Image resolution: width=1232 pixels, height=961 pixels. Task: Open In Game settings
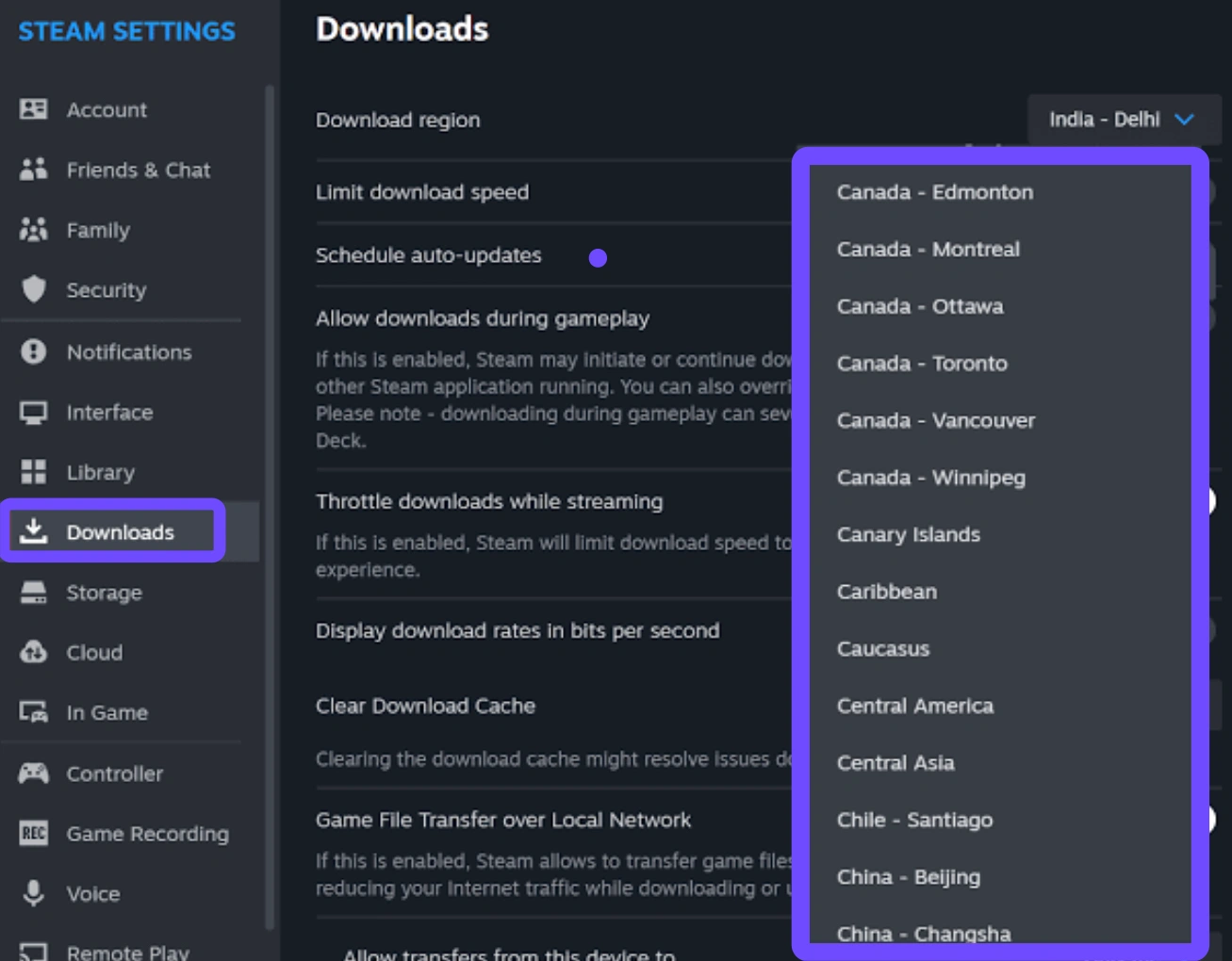(107, 713)
